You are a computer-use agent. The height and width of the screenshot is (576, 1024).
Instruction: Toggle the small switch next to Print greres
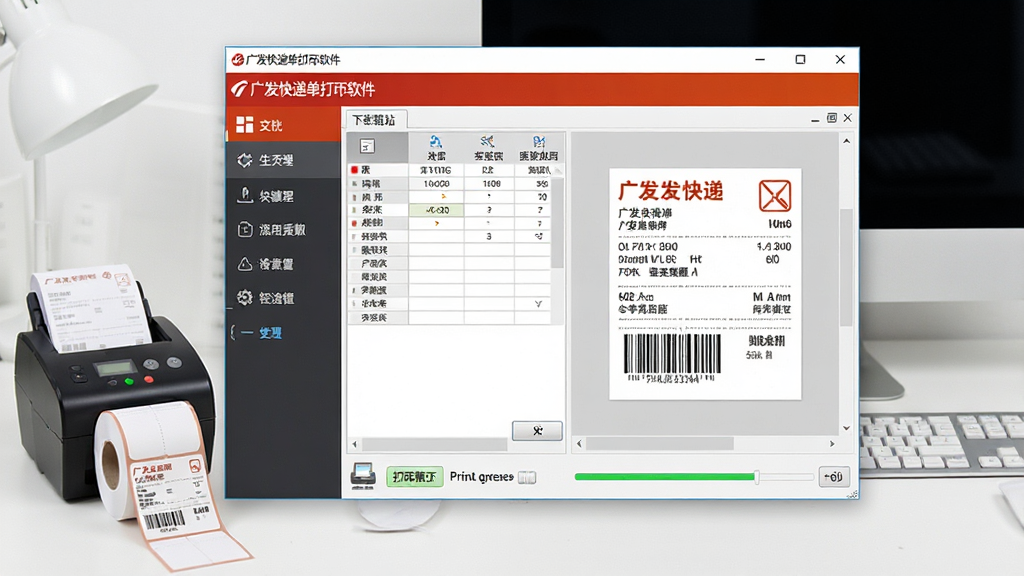point(527,477)
